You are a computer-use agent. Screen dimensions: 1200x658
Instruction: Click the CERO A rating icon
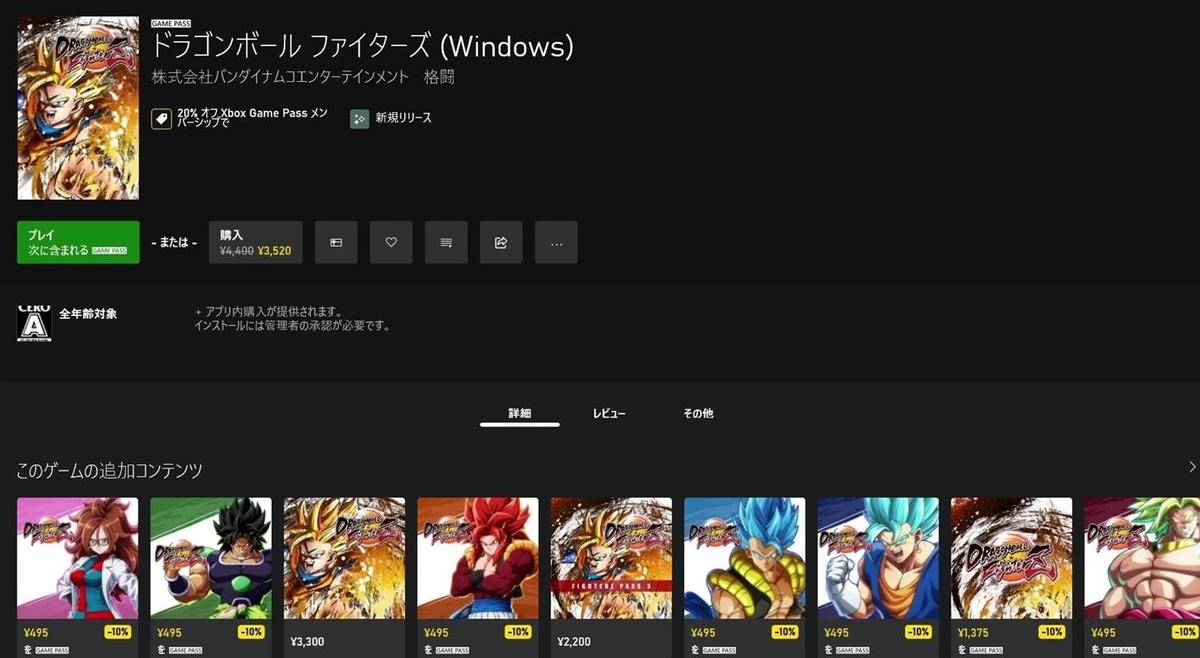(x=34, y=323)
